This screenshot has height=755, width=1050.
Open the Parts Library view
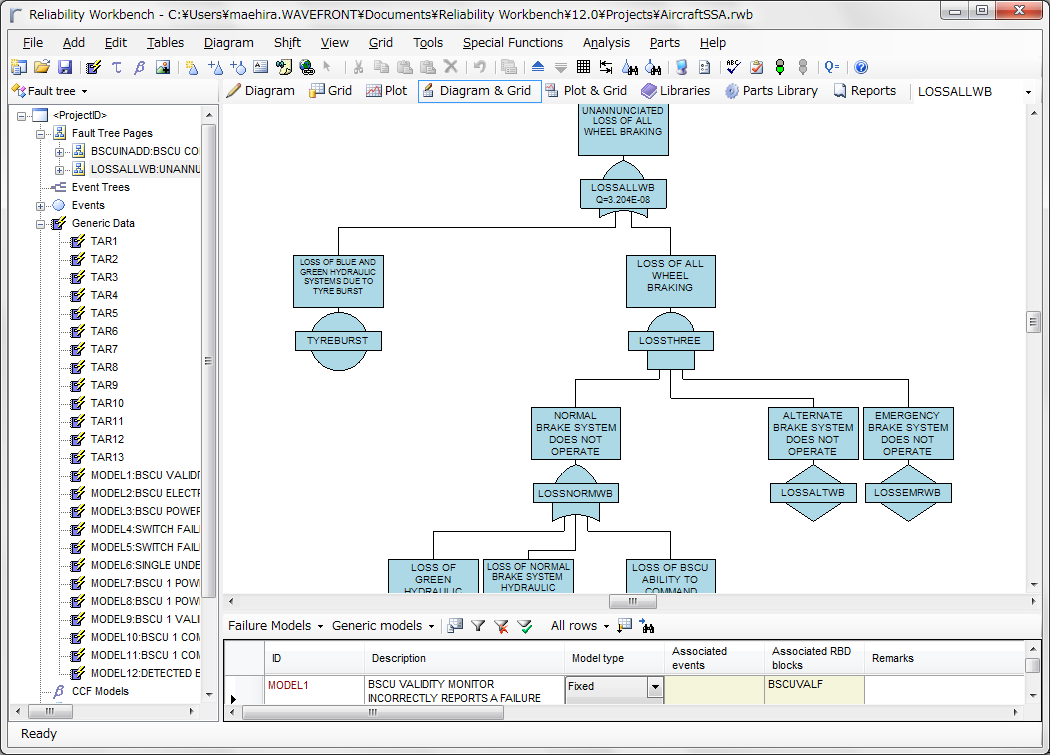[771, 91]
